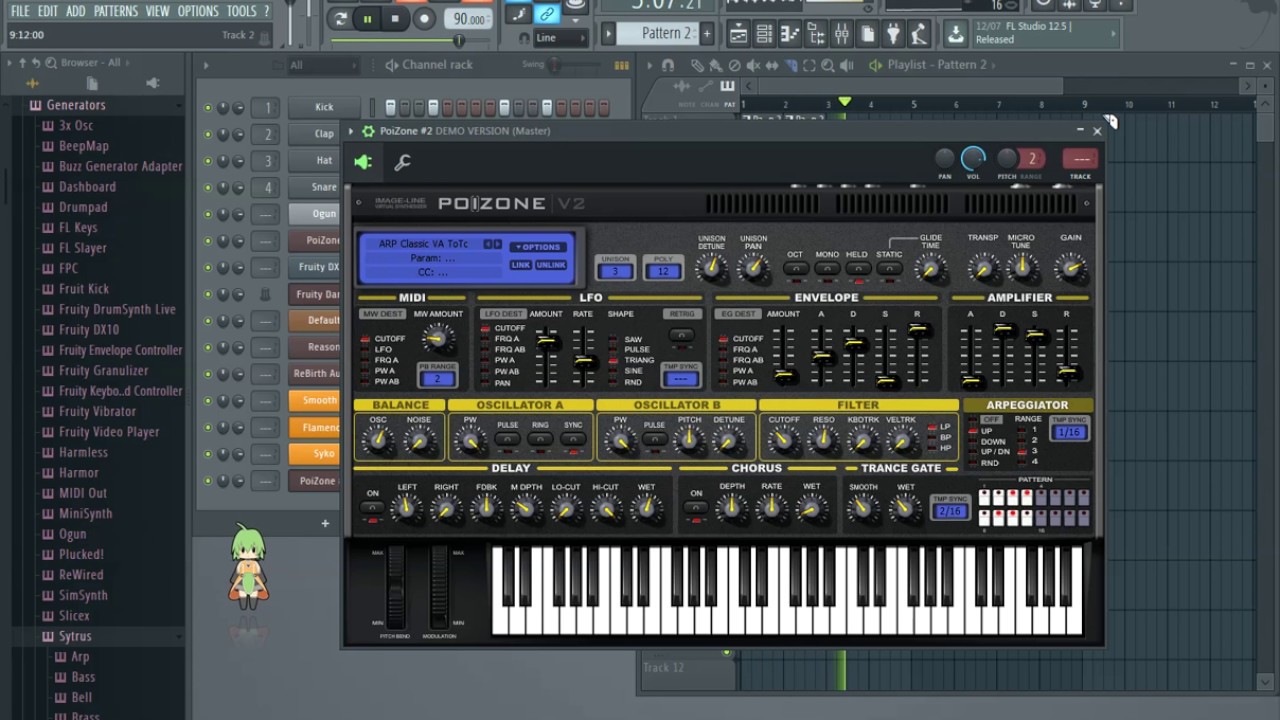Click the TRACK selector in PoiZone header
1280x720 pixels.
(1080, 158)
